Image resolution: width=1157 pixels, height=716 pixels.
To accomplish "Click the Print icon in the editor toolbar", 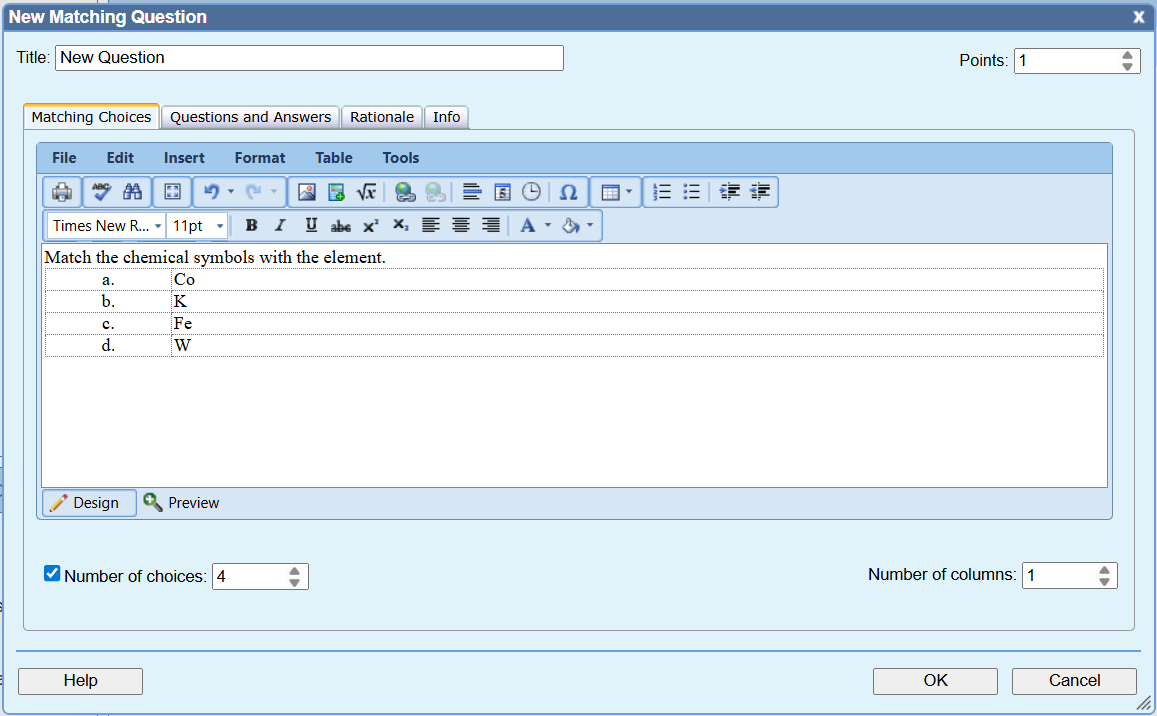I will (61, 191).
